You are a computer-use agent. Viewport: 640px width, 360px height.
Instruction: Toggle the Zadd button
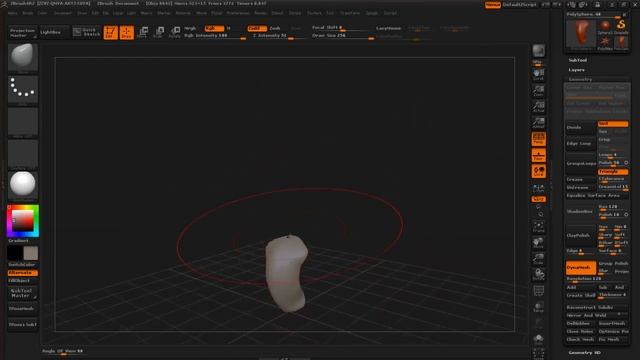point(257,28)
